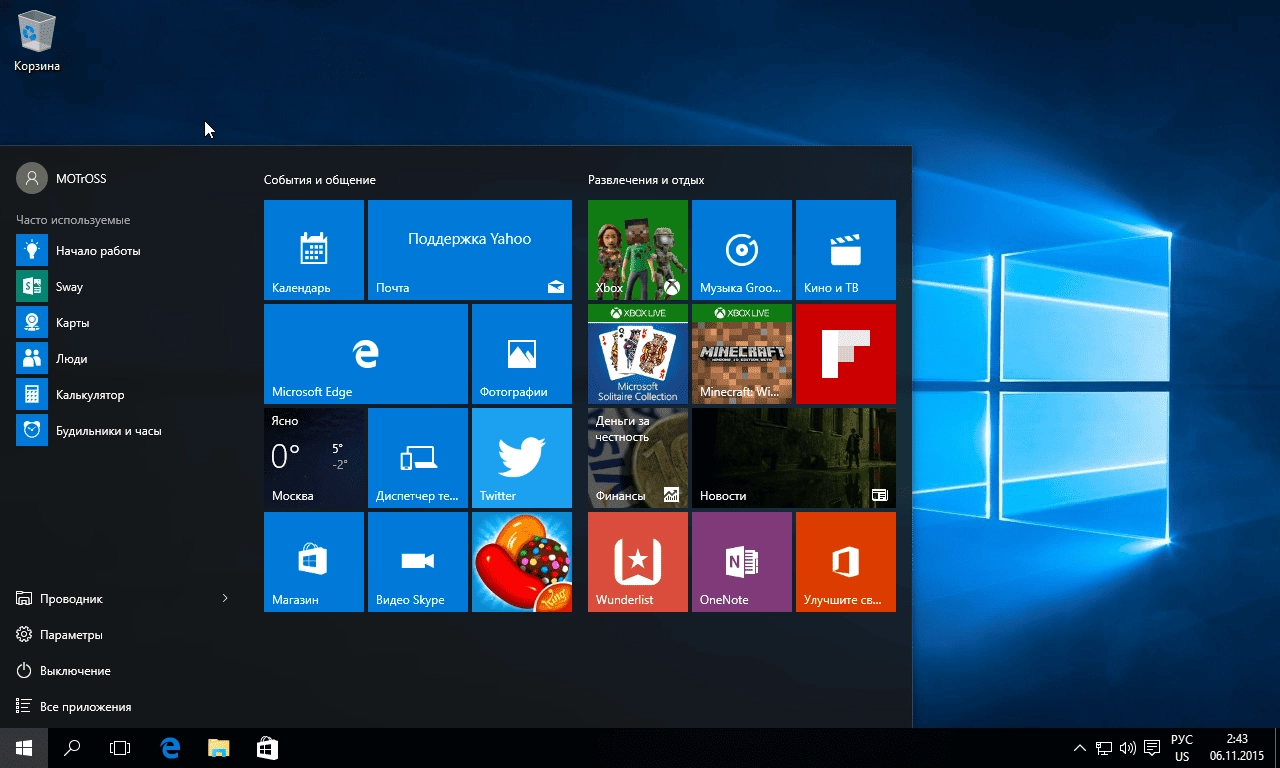
Task: Open the Новости news tile
Action: pyautogui.click(x=794, y=458)
